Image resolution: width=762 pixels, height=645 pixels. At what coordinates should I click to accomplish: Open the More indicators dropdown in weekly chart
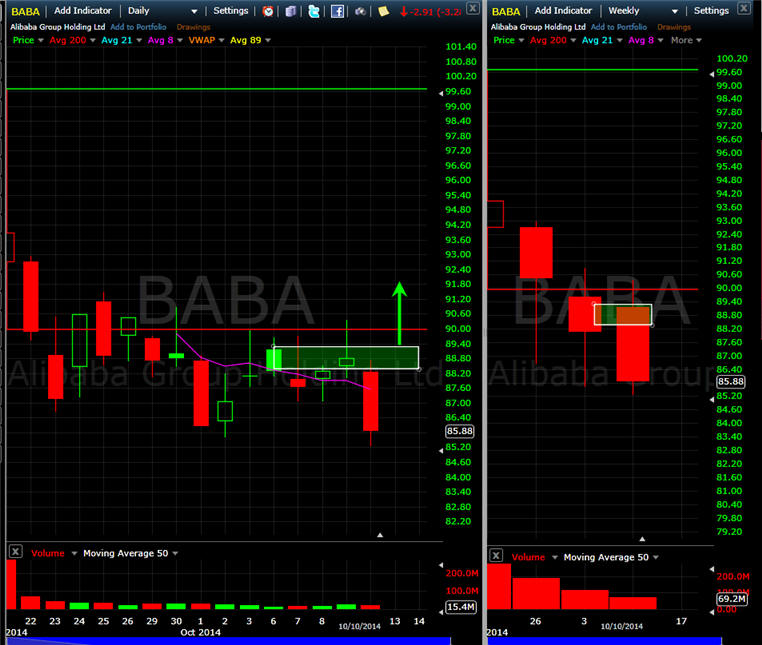[x=686, y=40]
